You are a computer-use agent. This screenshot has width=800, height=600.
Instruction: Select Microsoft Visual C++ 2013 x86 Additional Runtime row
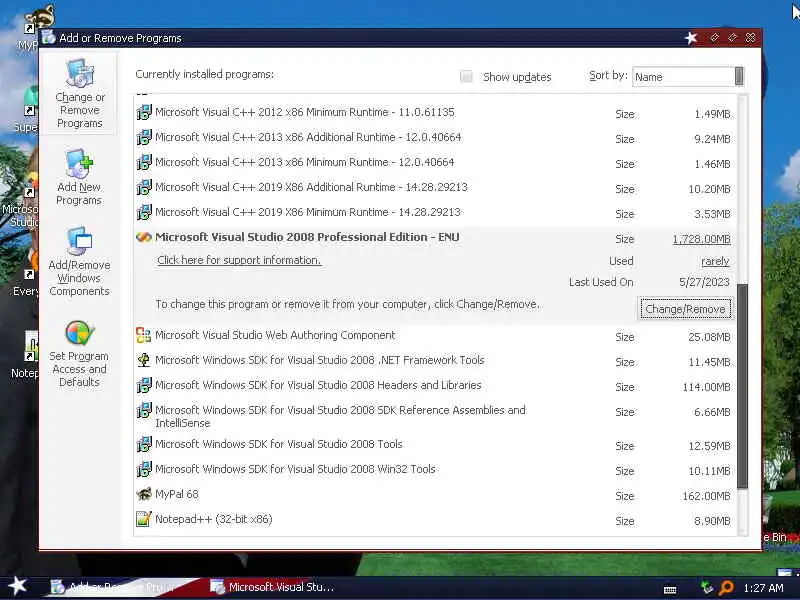(435, 137)
